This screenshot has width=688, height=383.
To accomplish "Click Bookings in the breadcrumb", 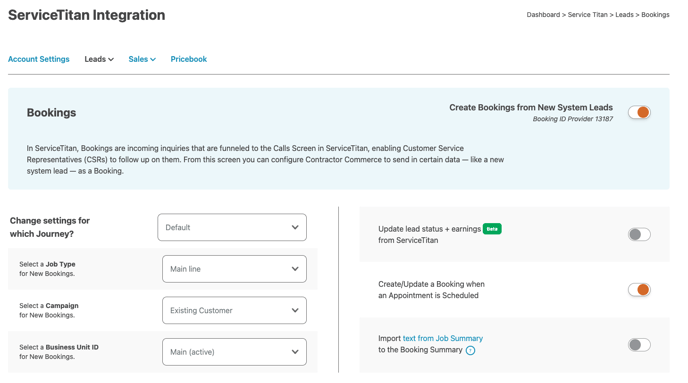I will pos(655,14).
